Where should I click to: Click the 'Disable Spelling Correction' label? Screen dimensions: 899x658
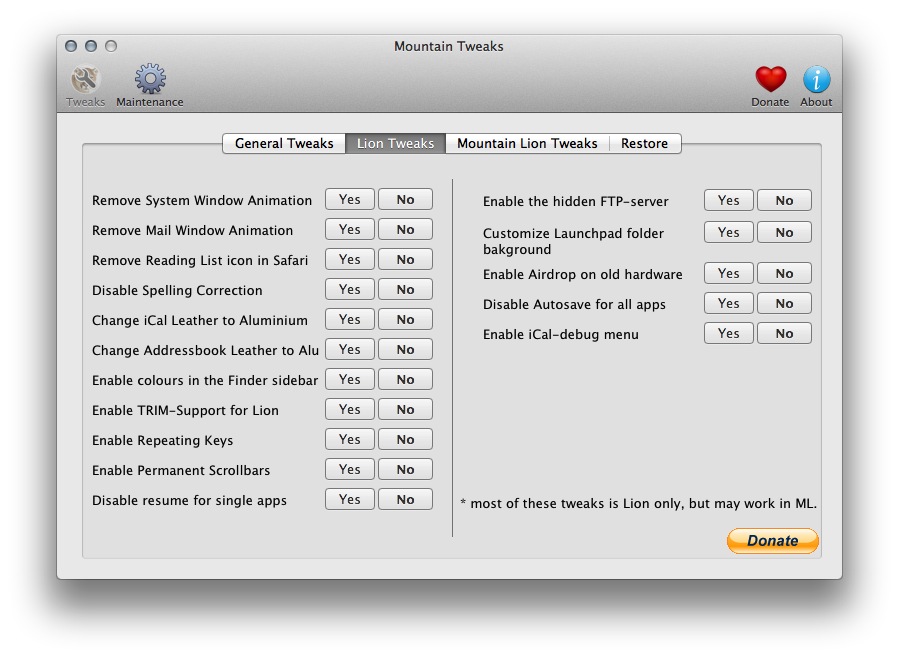click(x=177, y=291)
